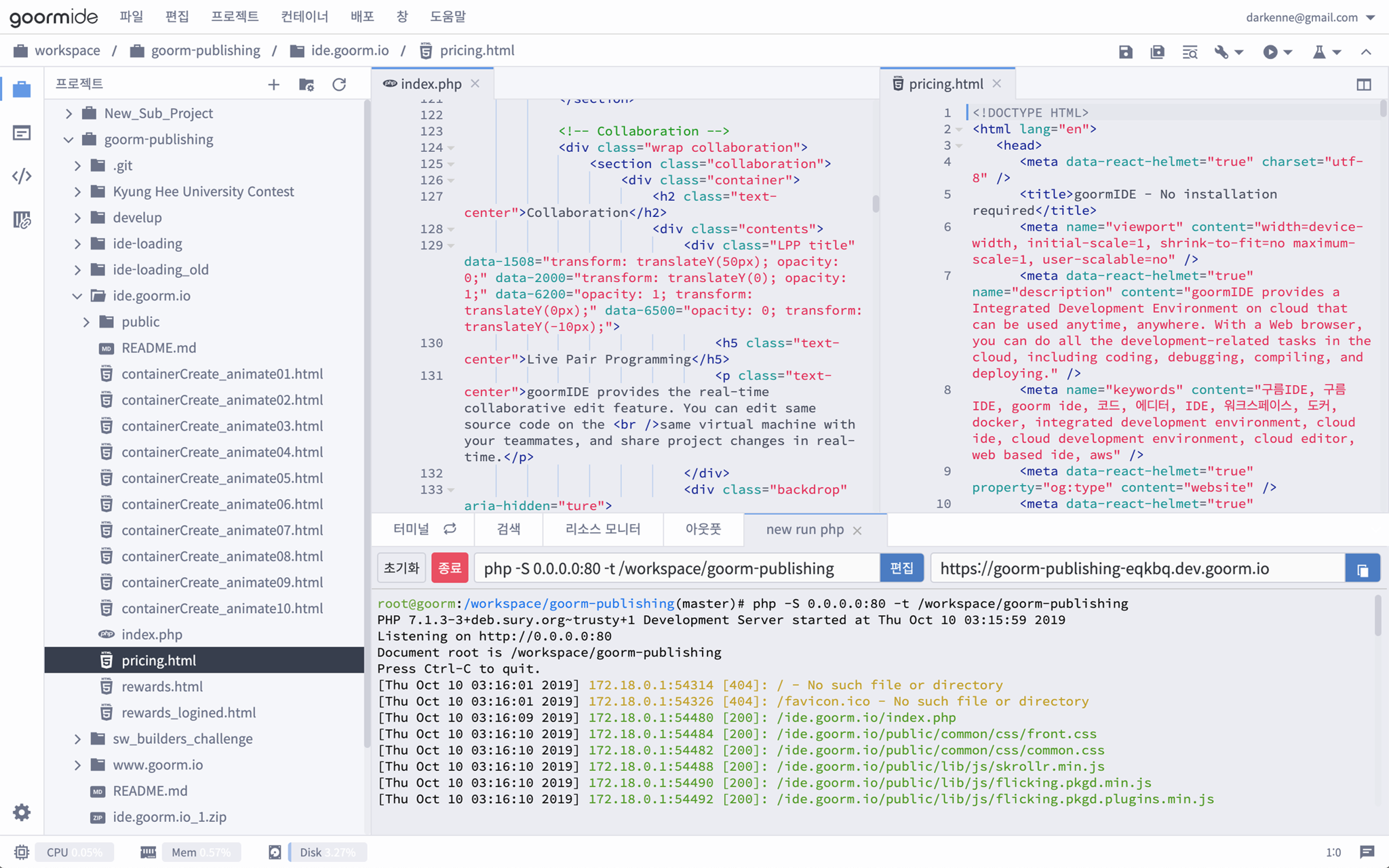The width and height of the screenshot is (1389, 868).
Task: Click the blue 편집 button
Action: click(901, 568)
